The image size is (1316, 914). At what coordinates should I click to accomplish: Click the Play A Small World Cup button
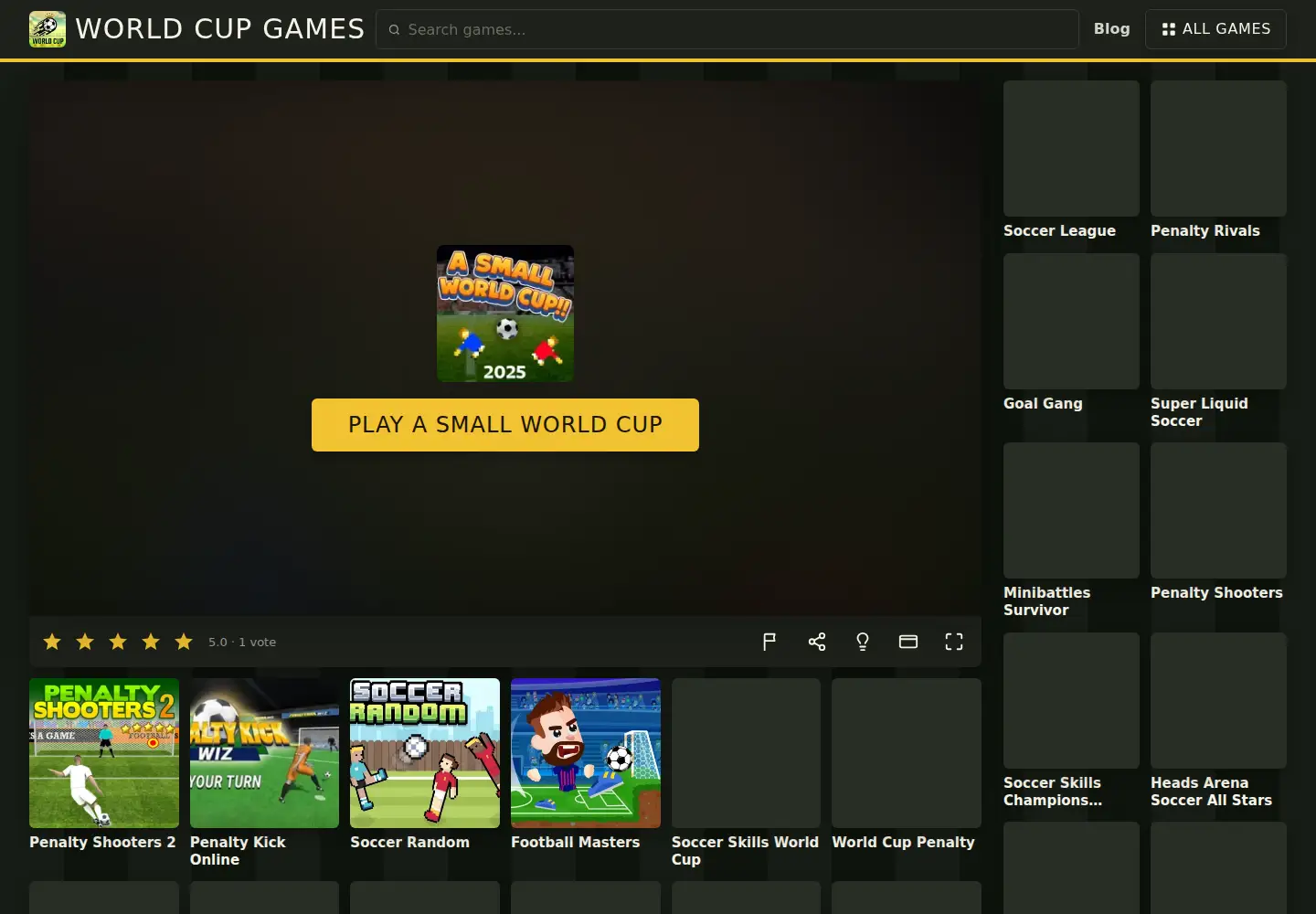point(505,425)
